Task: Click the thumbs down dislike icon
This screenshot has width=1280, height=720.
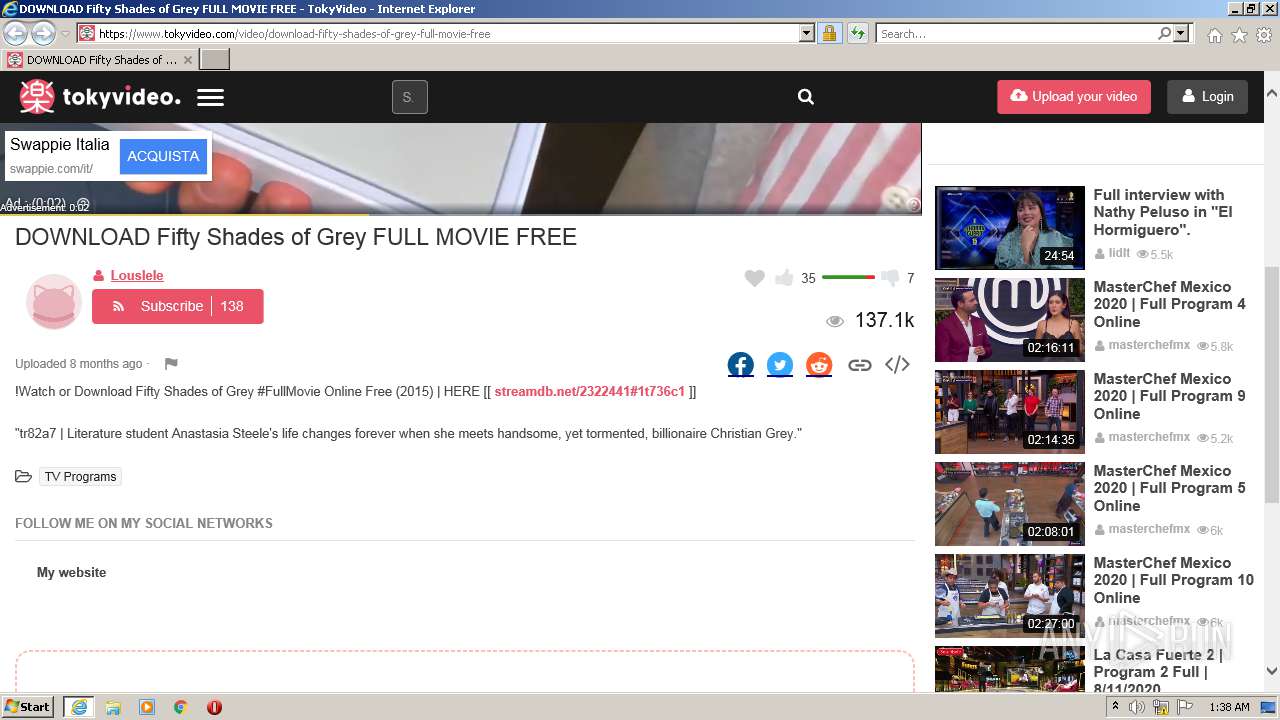Action: click(890, 278)
